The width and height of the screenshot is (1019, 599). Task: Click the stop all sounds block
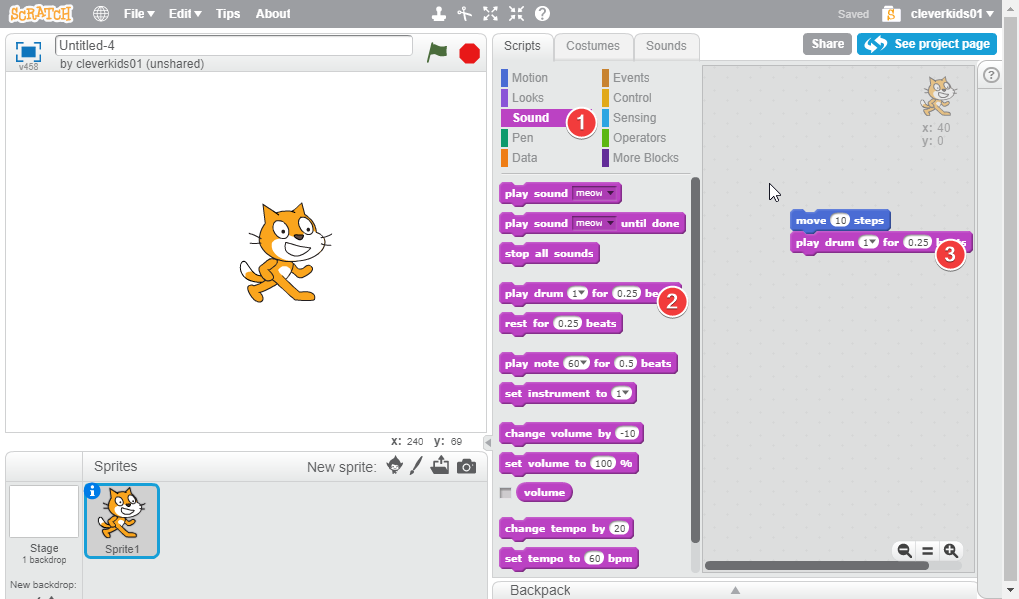549,253
